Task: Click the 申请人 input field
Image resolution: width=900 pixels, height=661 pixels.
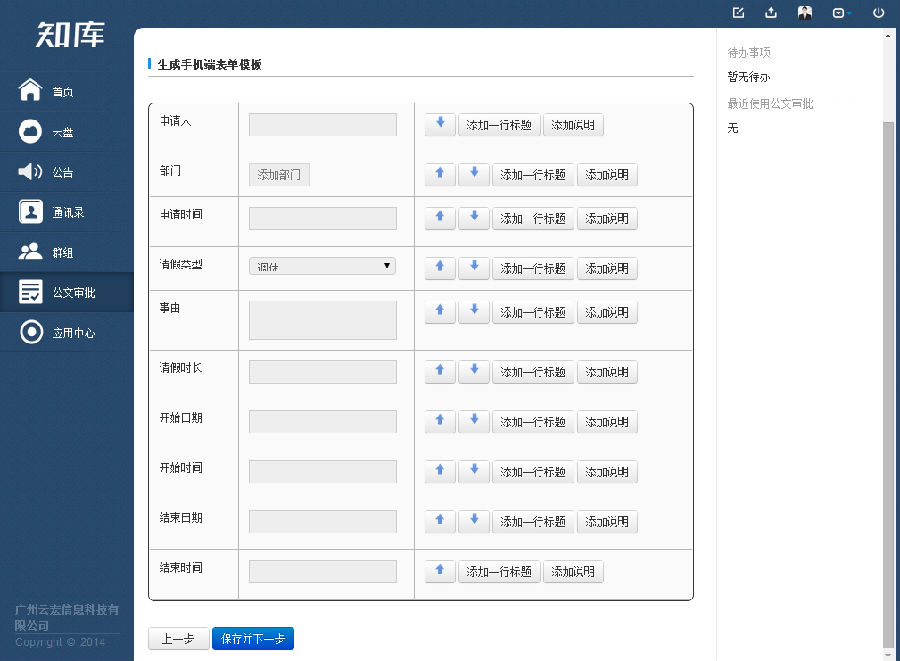Action: 322,125
